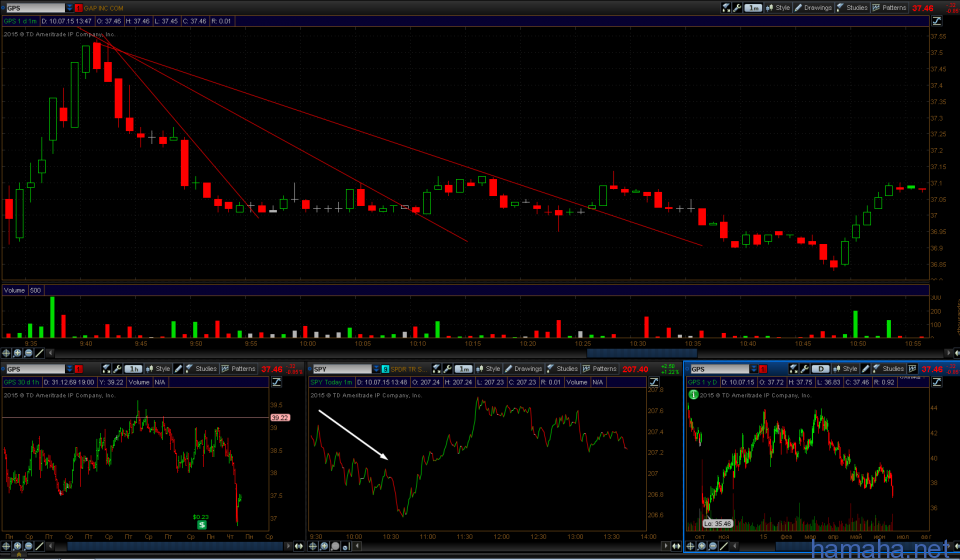Open Studies in daily GPS chart
The height and width of the screenshot is (560, 960).
coord(889,369)
